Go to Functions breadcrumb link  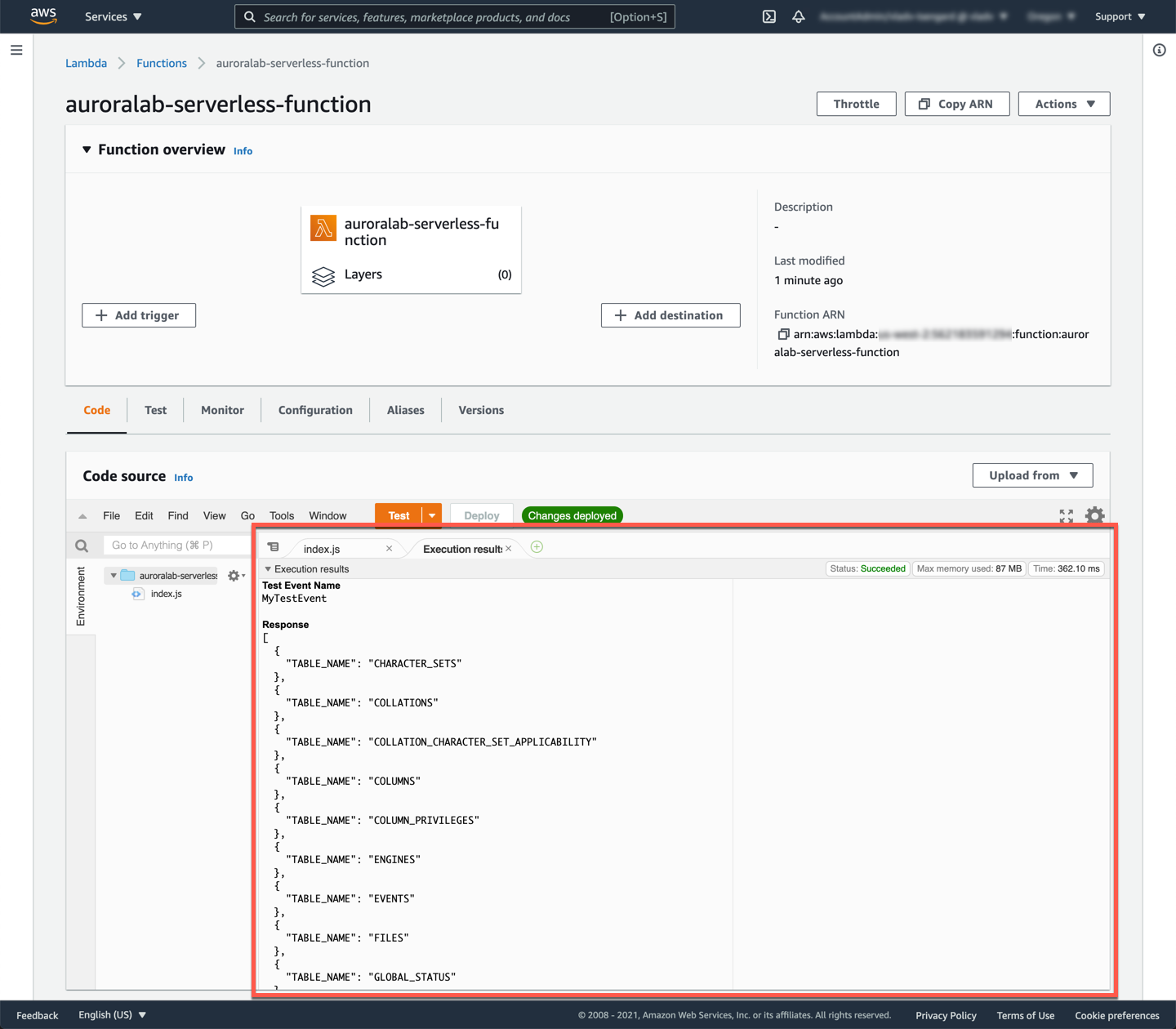pyautogui.click(x=162, y=63)
